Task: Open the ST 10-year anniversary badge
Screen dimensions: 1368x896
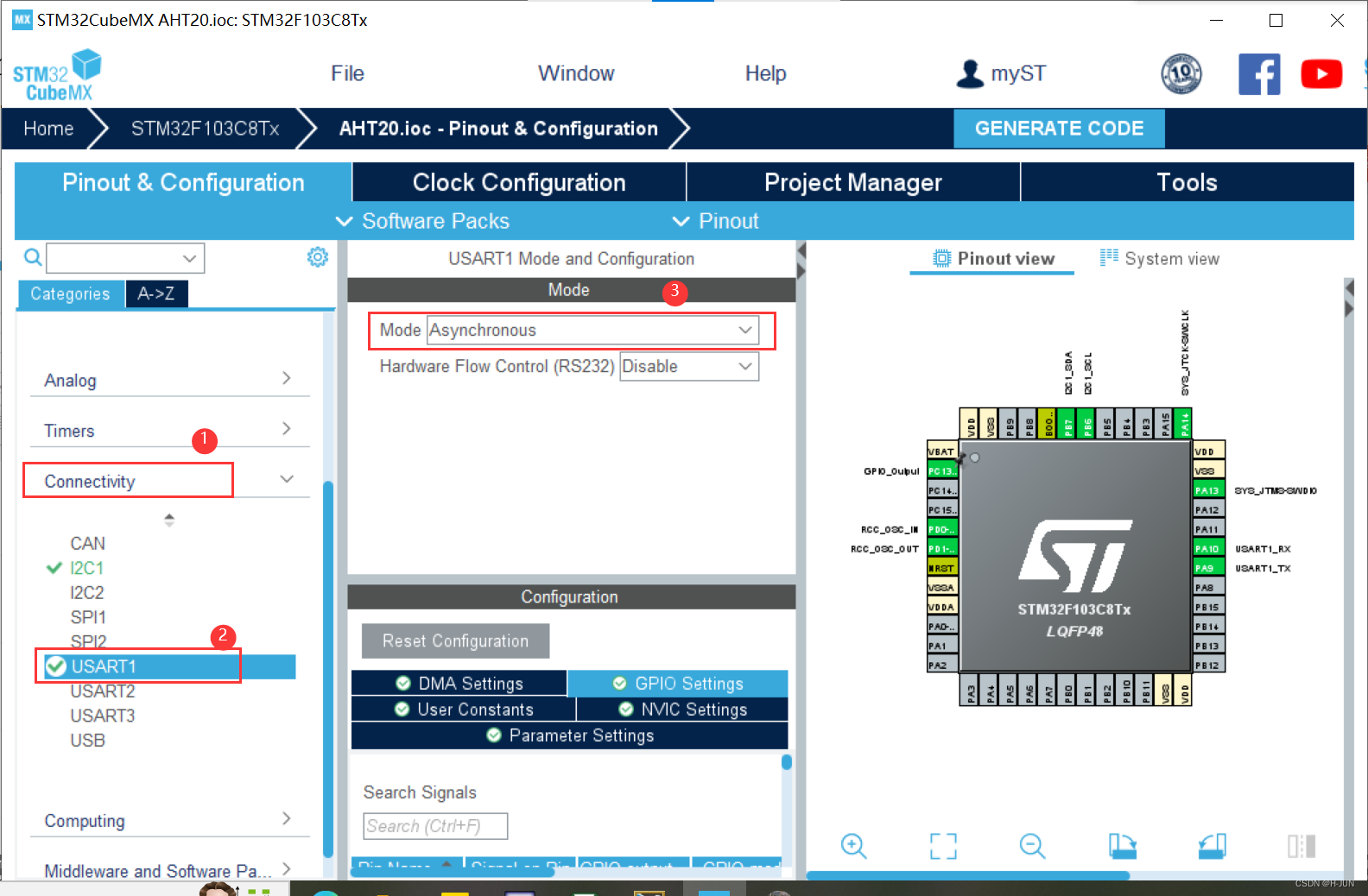Action: (x=1181, y=73)
